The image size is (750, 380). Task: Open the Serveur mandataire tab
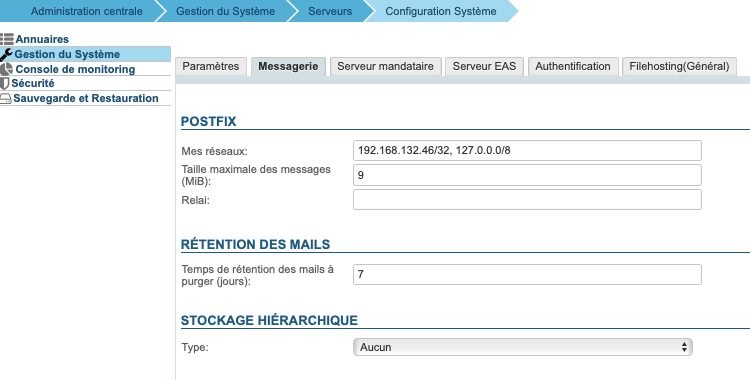386,67
